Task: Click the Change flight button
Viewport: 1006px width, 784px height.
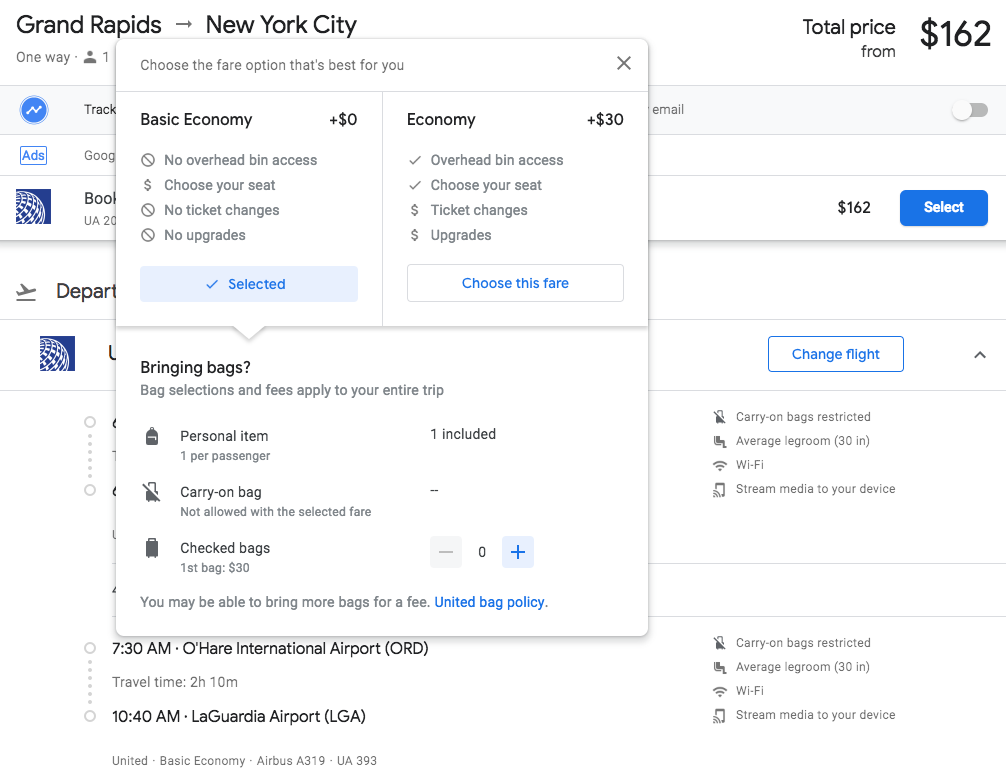Action: tap(835, 354)
